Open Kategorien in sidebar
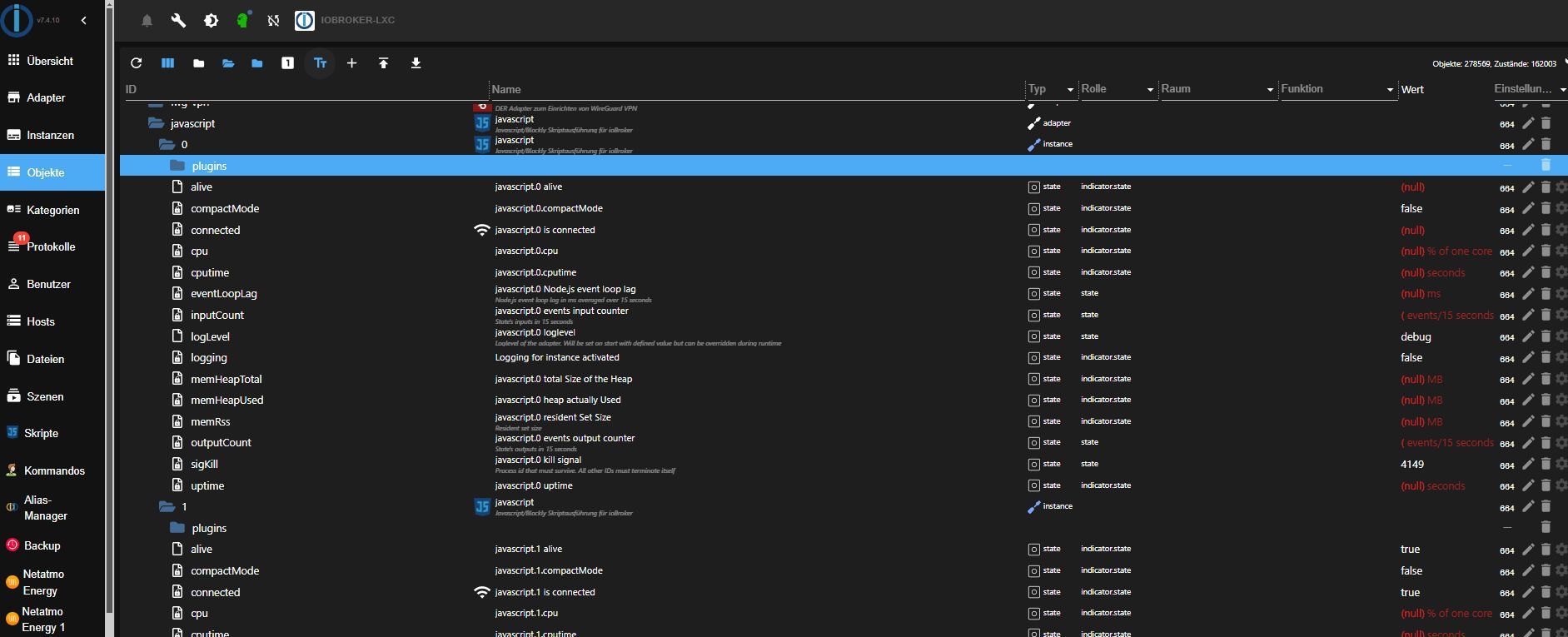The width and height of the screenshot is (1568, 637). pyautogui.click(x=52, y=210)
